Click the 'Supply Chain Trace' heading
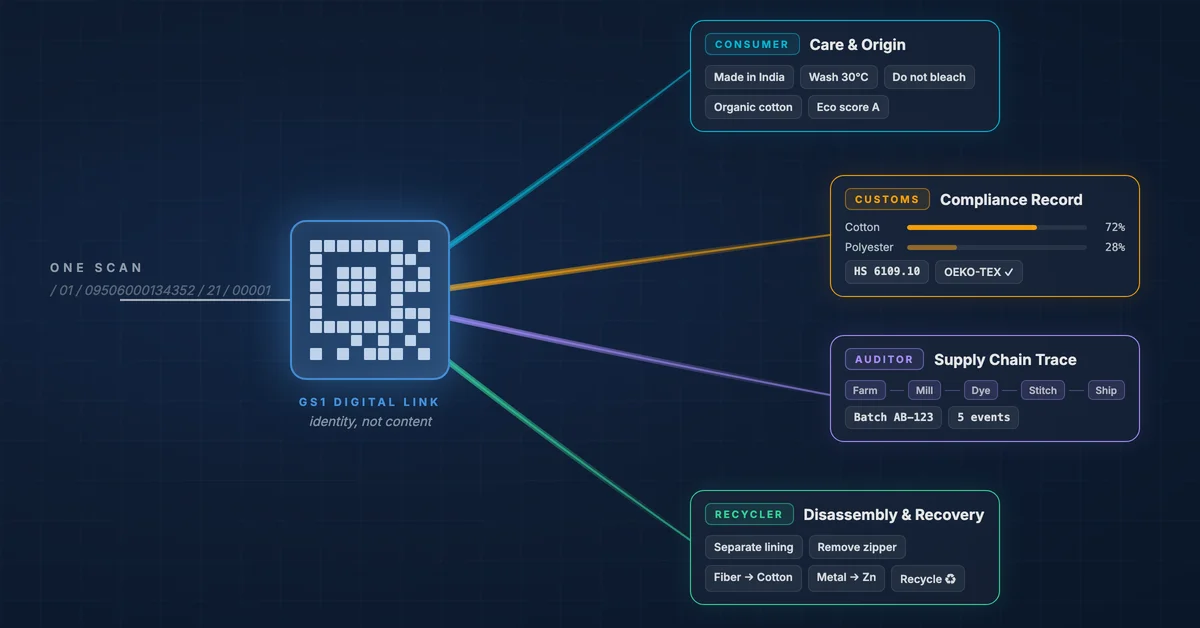Image resolution: width=1200 pixels, height=628 pixels. pos(1005,360)
